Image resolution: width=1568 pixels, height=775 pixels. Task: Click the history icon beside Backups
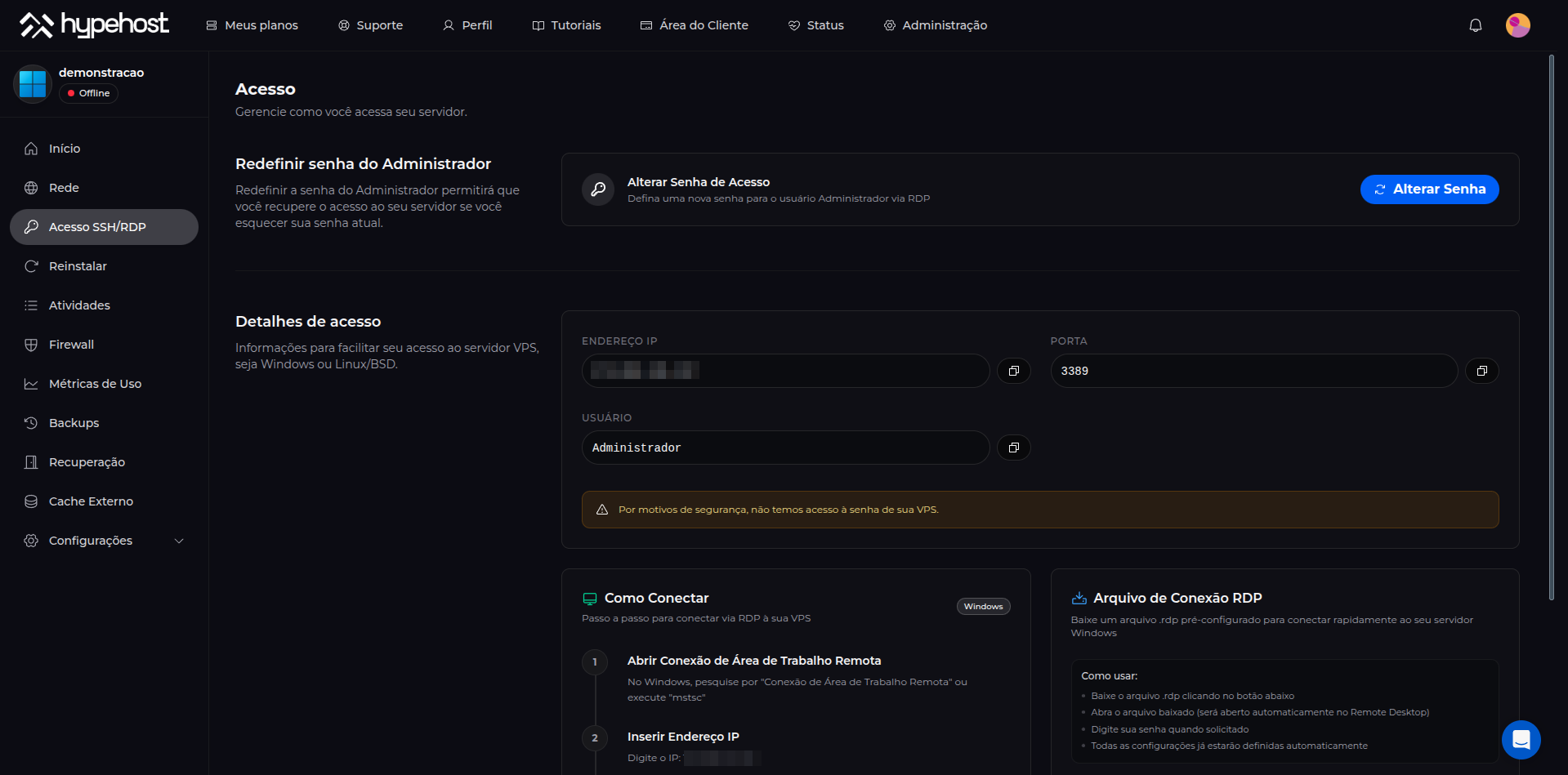31,423
